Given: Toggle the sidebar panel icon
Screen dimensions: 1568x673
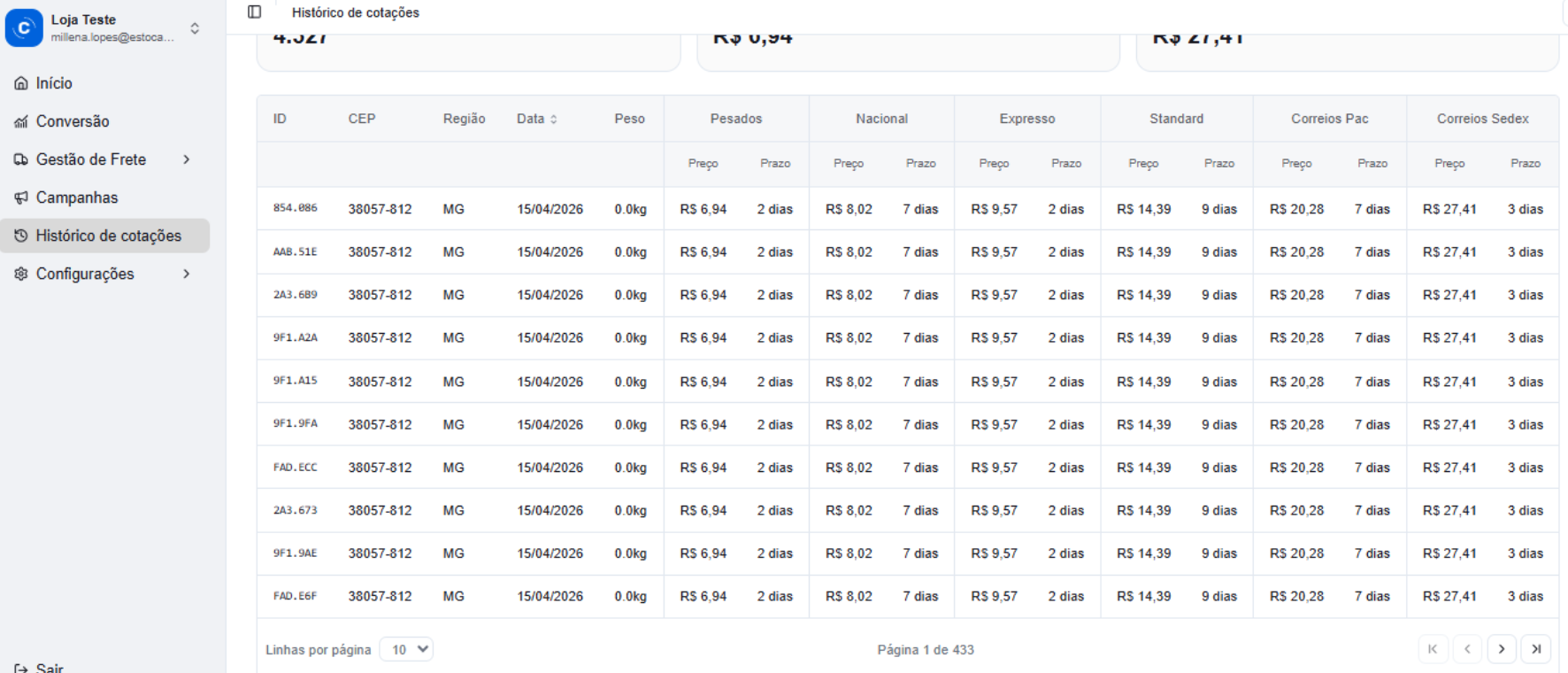Looking at the screenshot, I should [x=255, y=12].
